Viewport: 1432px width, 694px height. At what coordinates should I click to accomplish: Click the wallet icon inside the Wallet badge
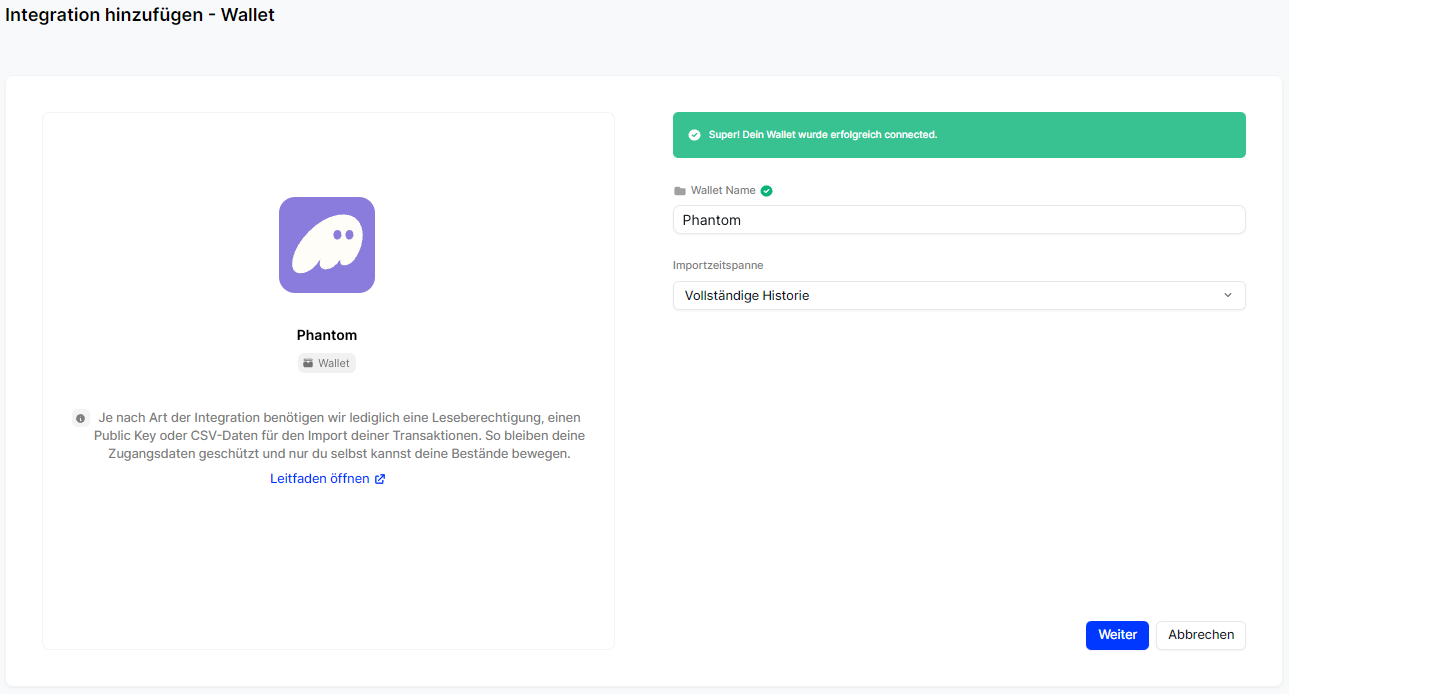[x=310, y=362]
